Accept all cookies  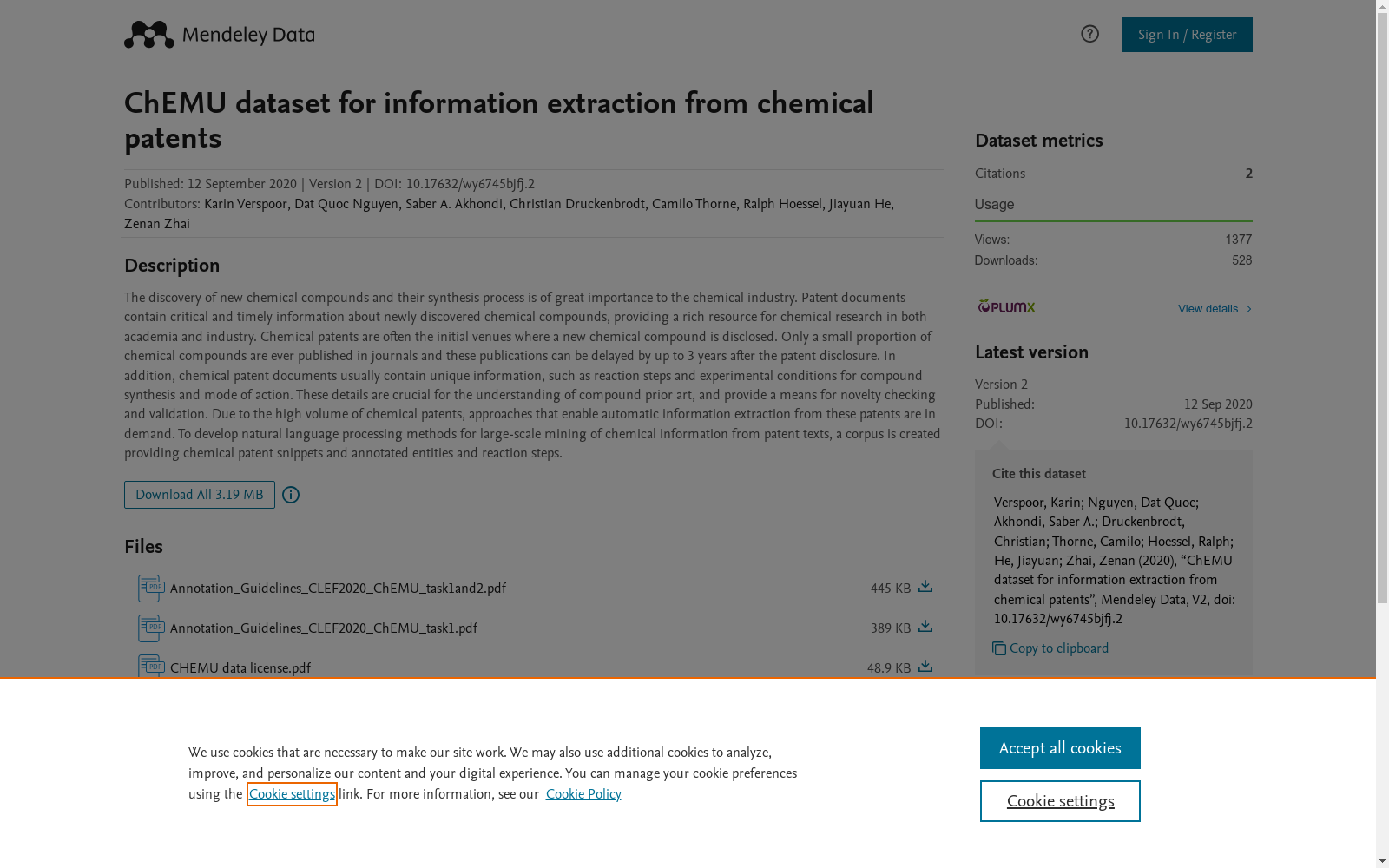(1060, 748)
